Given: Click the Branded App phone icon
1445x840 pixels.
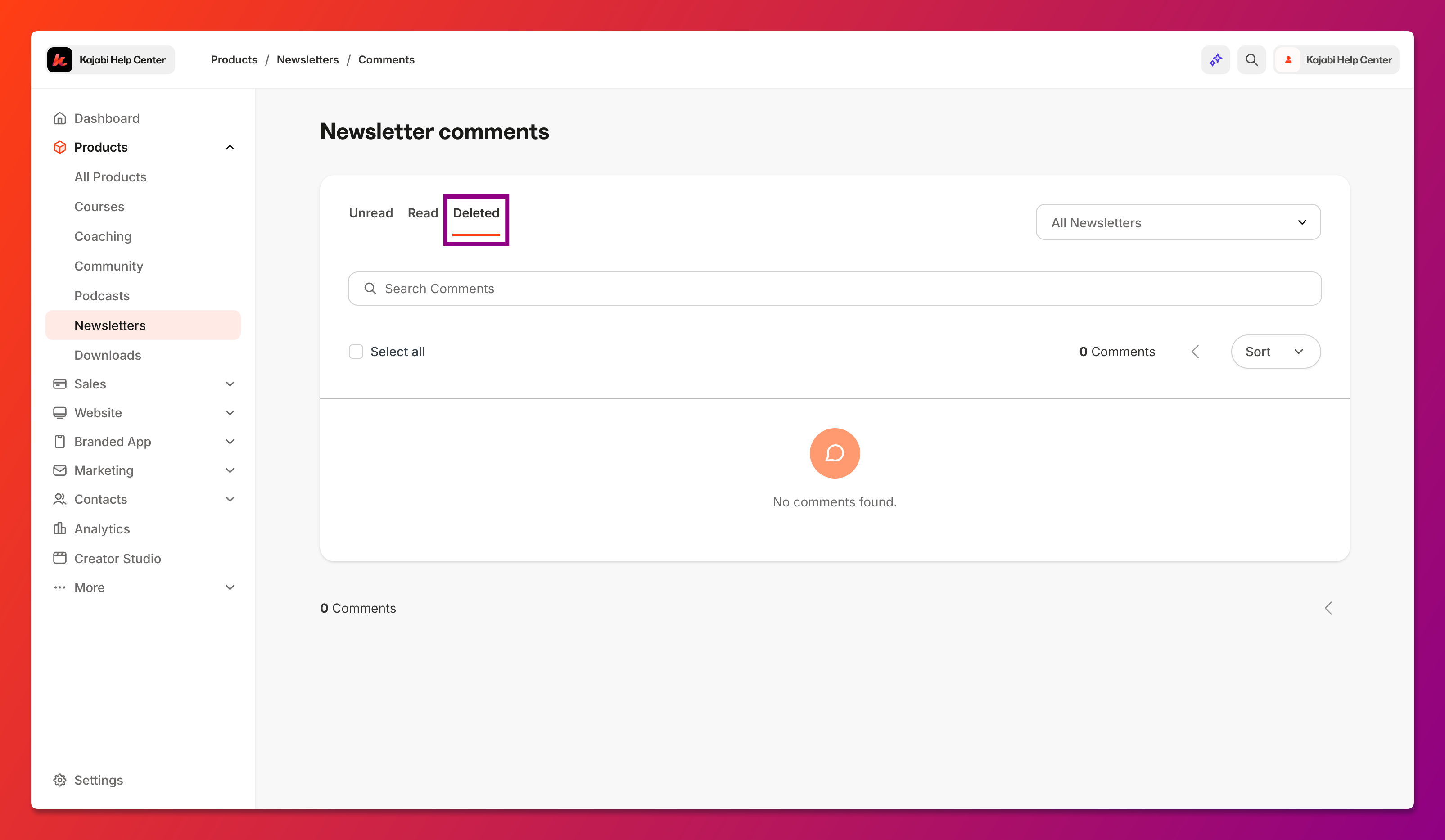Looking at the screenshot, I should coord(59,442).
